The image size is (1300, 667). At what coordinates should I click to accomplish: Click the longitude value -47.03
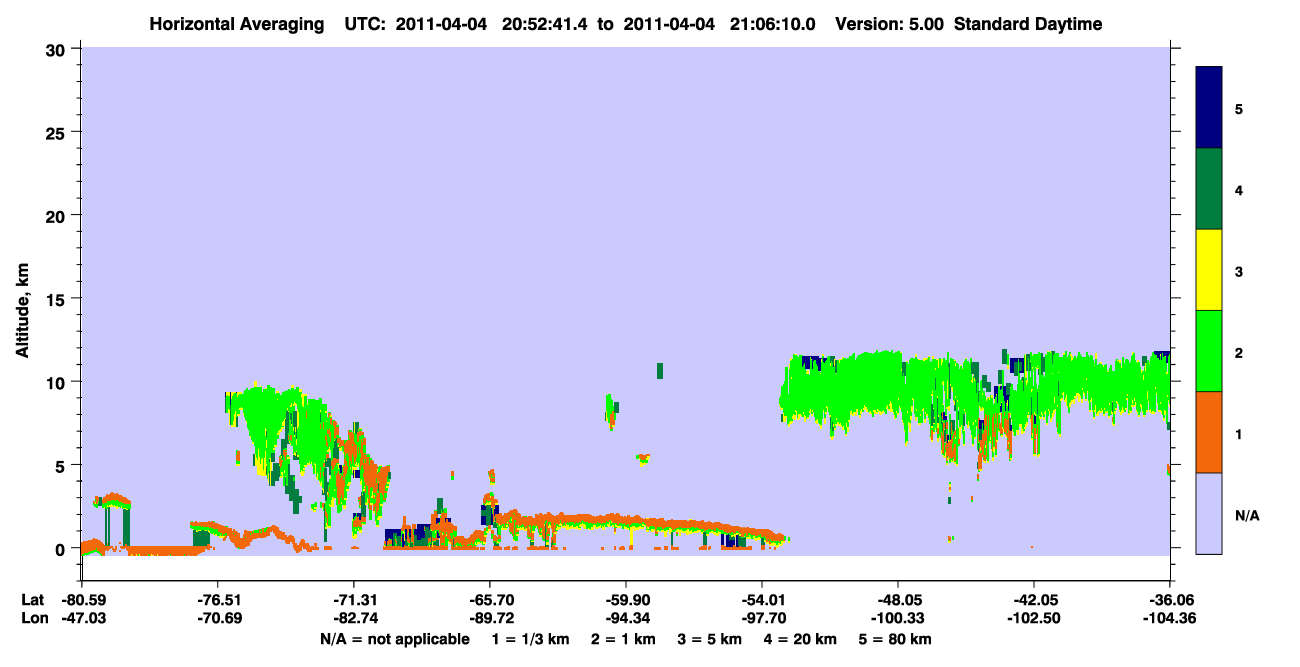(x=82, y=618)
